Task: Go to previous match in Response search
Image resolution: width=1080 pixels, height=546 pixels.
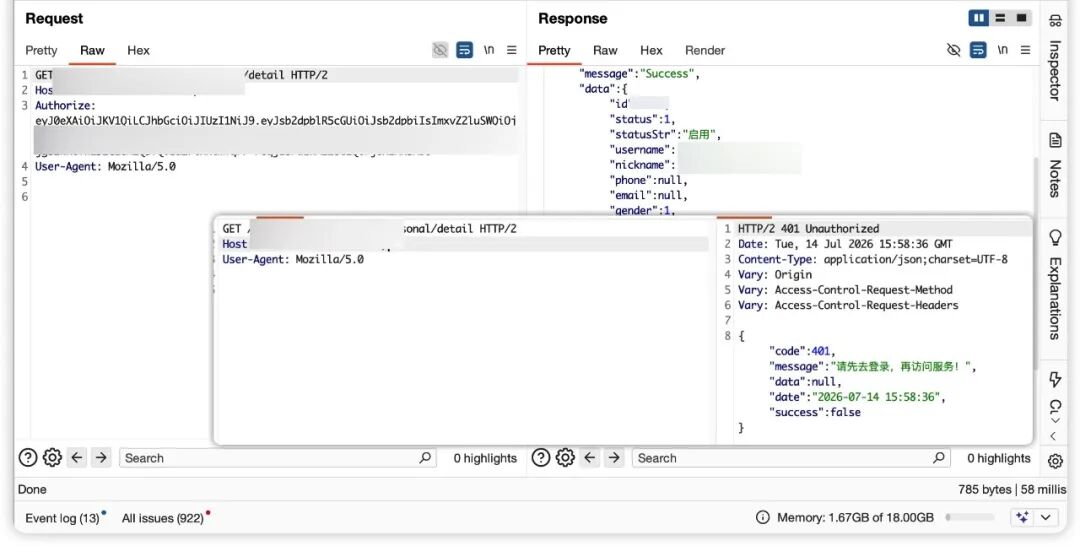Action: click(590, 458)
